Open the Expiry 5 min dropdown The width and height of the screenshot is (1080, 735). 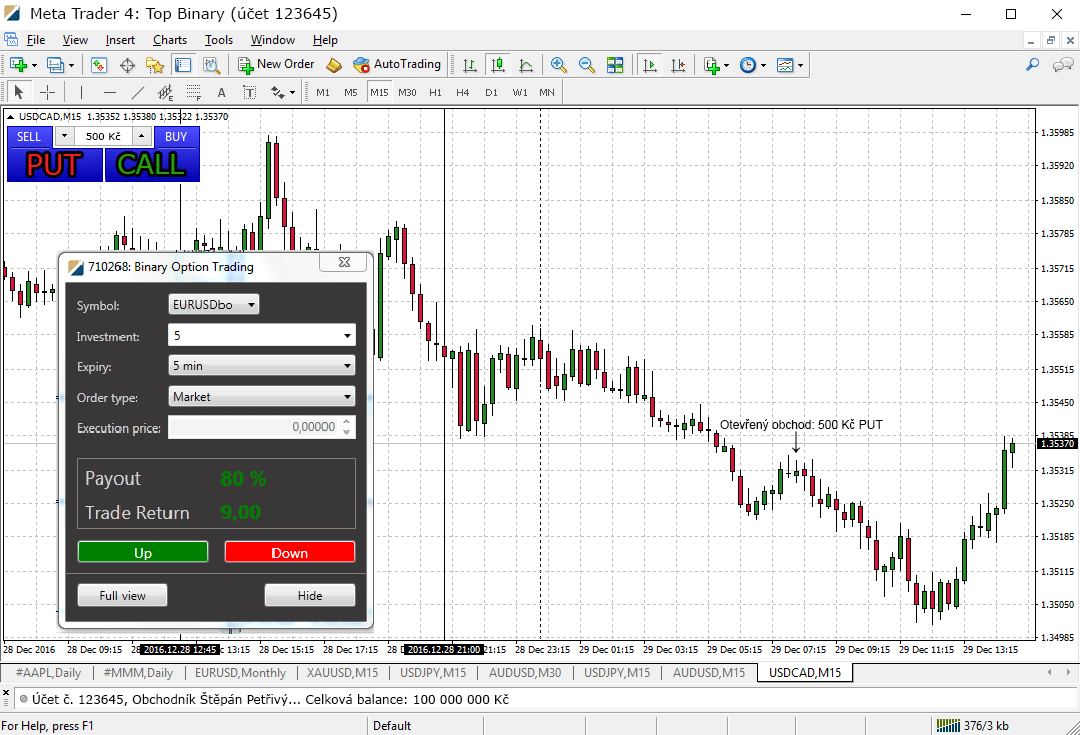[x=262, y=366]
